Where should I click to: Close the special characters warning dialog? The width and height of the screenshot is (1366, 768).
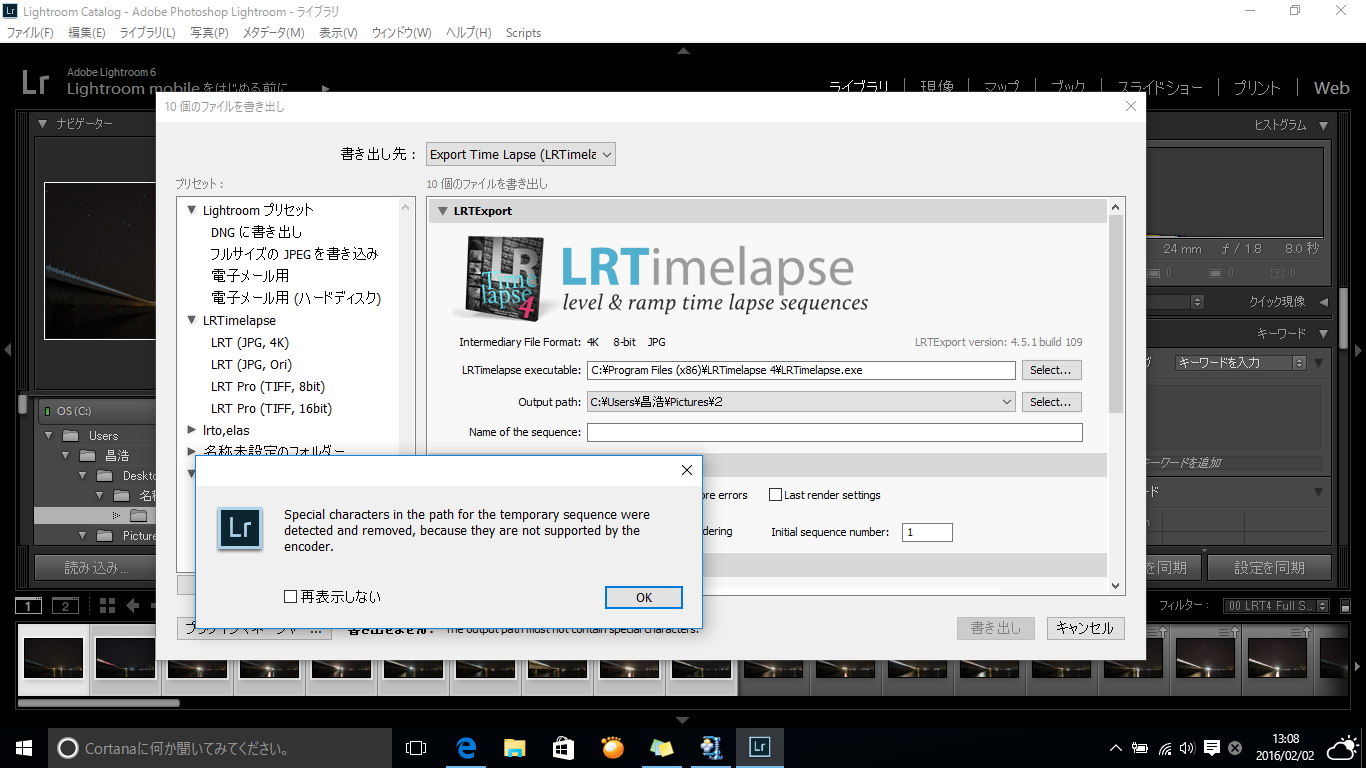pyautogui.click(x=687, y=470)
